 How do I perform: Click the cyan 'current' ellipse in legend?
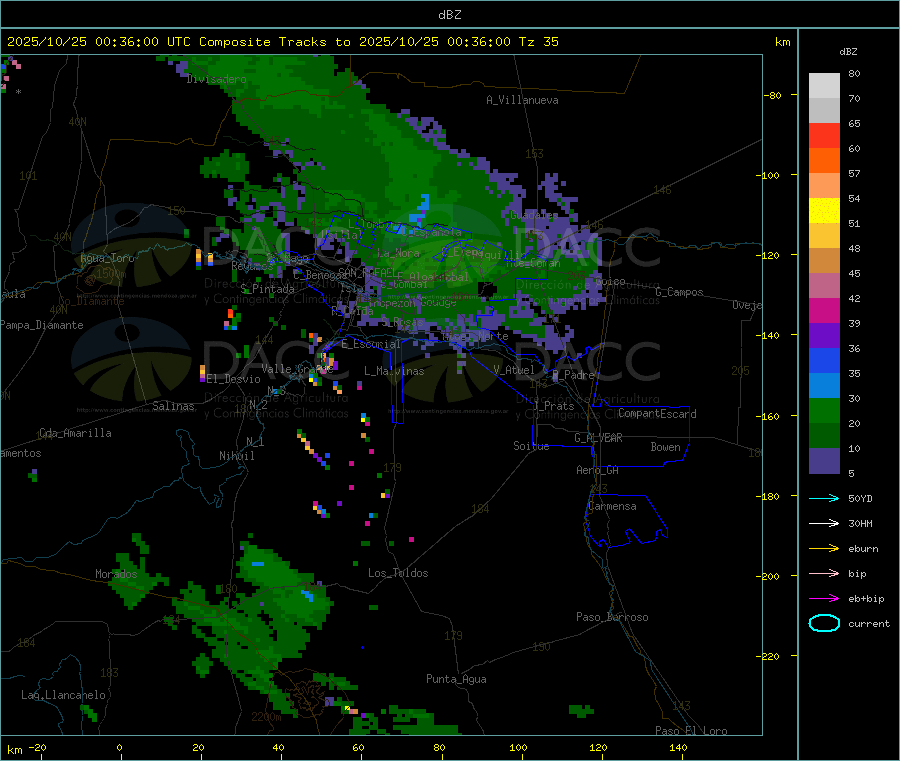coord(824,623)
